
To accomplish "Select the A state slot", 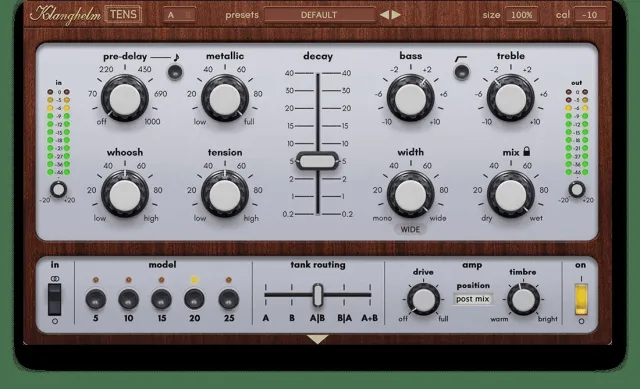I will coord(171,15).
